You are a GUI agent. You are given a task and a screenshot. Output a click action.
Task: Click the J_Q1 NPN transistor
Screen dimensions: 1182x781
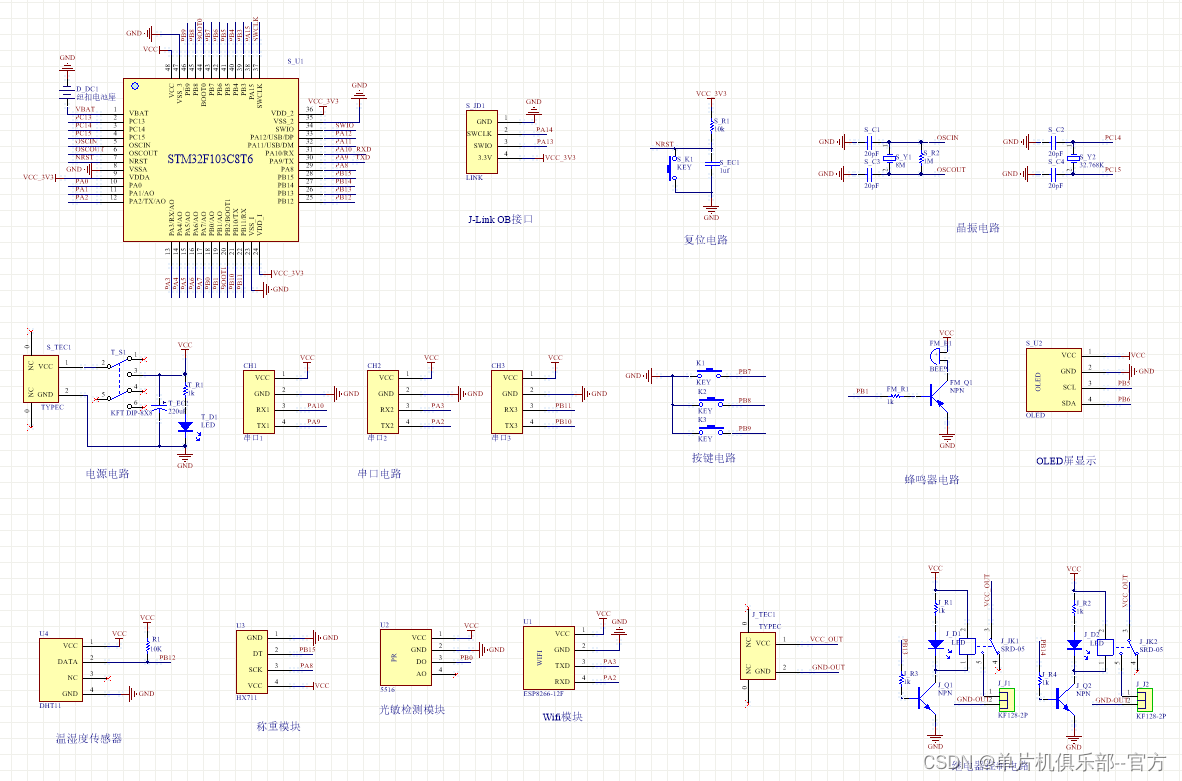pos(926,700)
